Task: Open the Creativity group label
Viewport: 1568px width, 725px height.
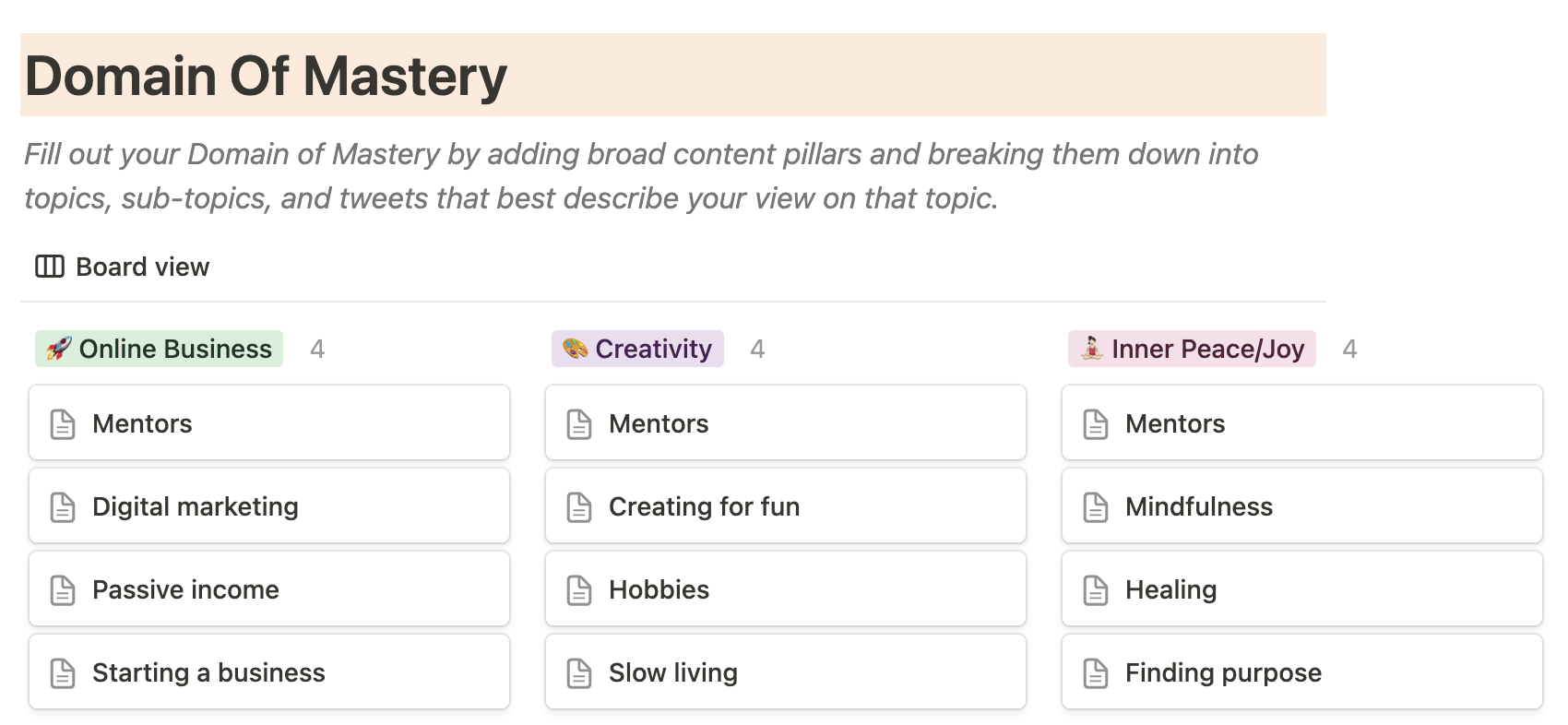Action: (637, 349)
